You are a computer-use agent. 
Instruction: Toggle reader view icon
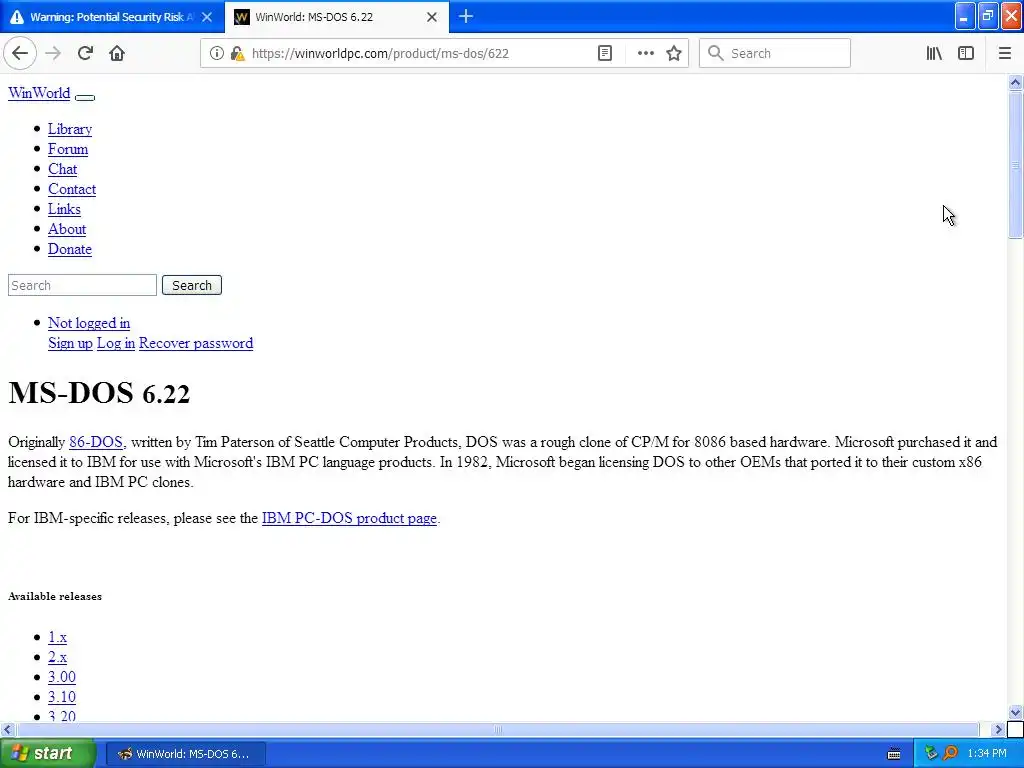click(605, 54)
